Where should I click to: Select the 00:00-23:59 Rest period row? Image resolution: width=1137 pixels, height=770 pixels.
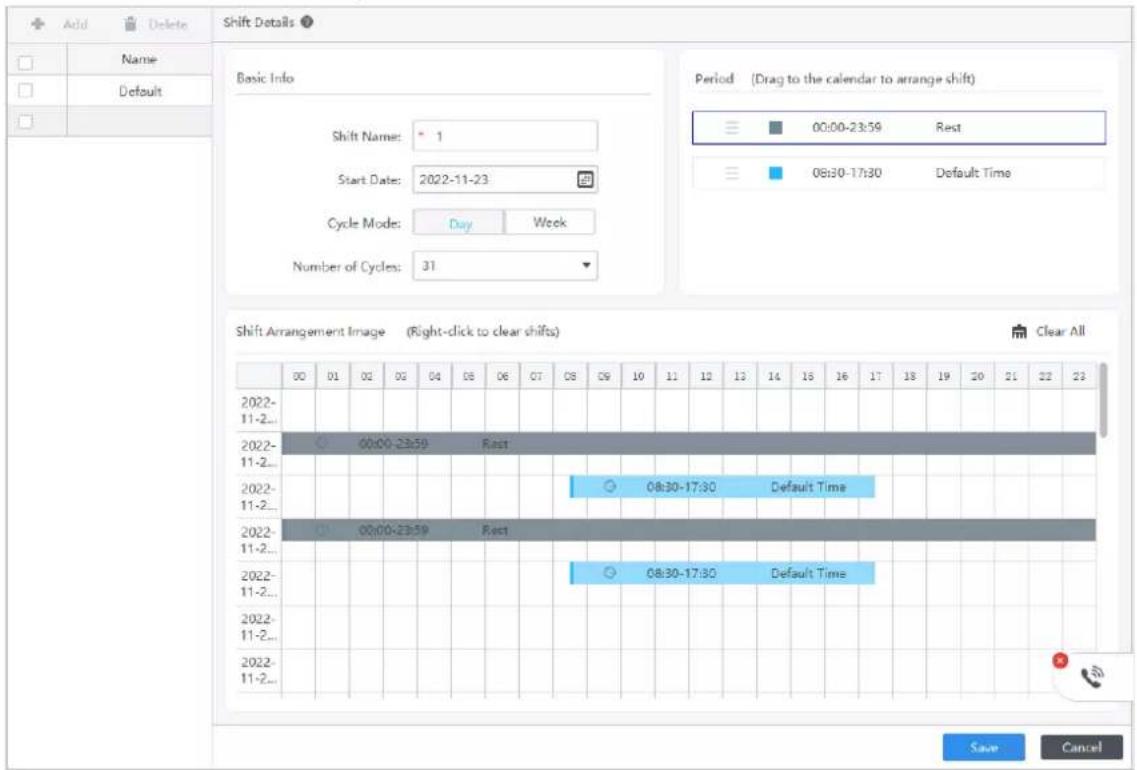pos(898,128)
